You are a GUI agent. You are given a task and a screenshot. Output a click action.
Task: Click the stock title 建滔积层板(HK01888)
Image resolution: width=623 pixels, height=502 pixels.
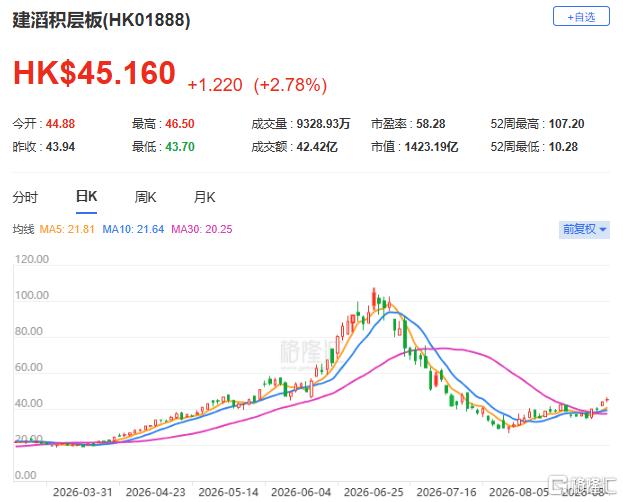pos(101,20)
